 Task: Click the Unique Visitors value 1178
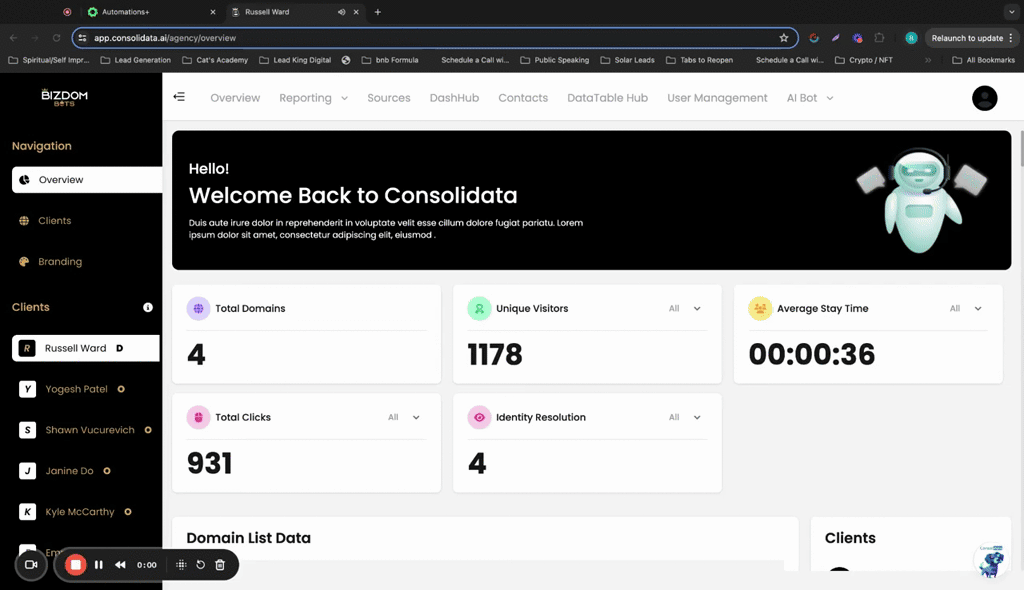click(x=495, y=354)
